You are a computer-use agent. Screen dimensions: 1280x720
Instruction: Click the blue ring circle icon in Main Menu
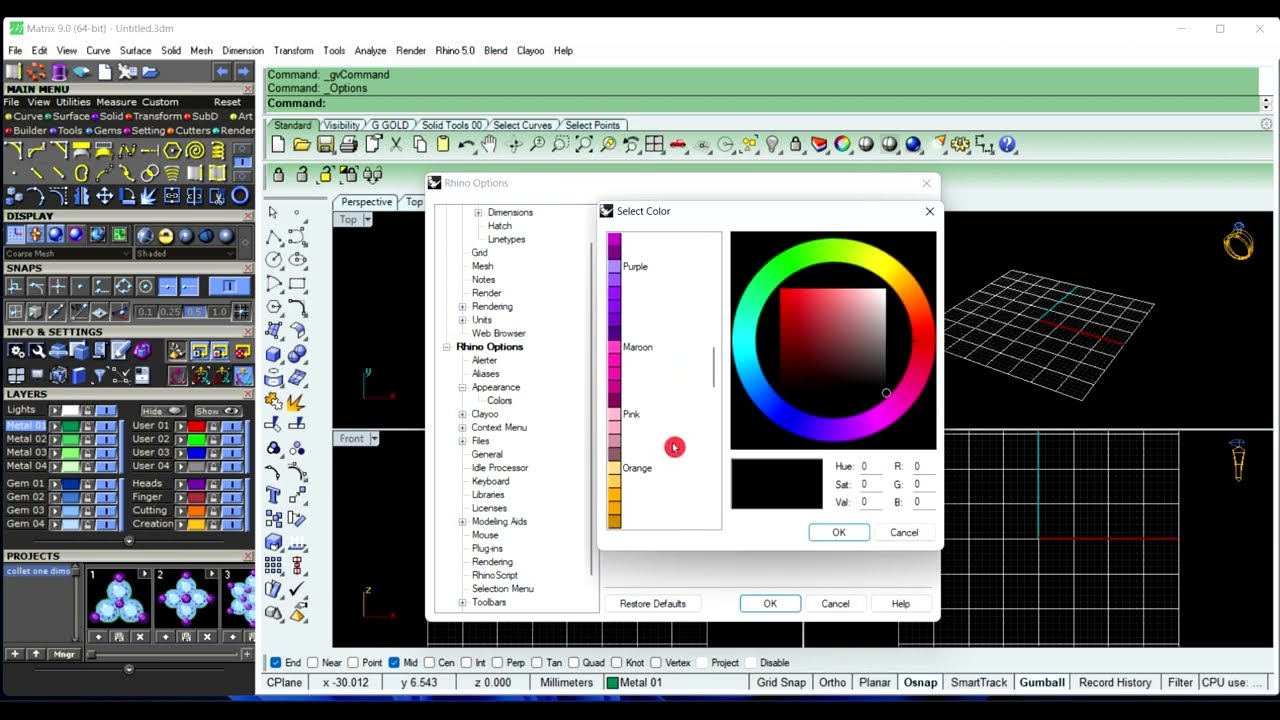(241, 196)
